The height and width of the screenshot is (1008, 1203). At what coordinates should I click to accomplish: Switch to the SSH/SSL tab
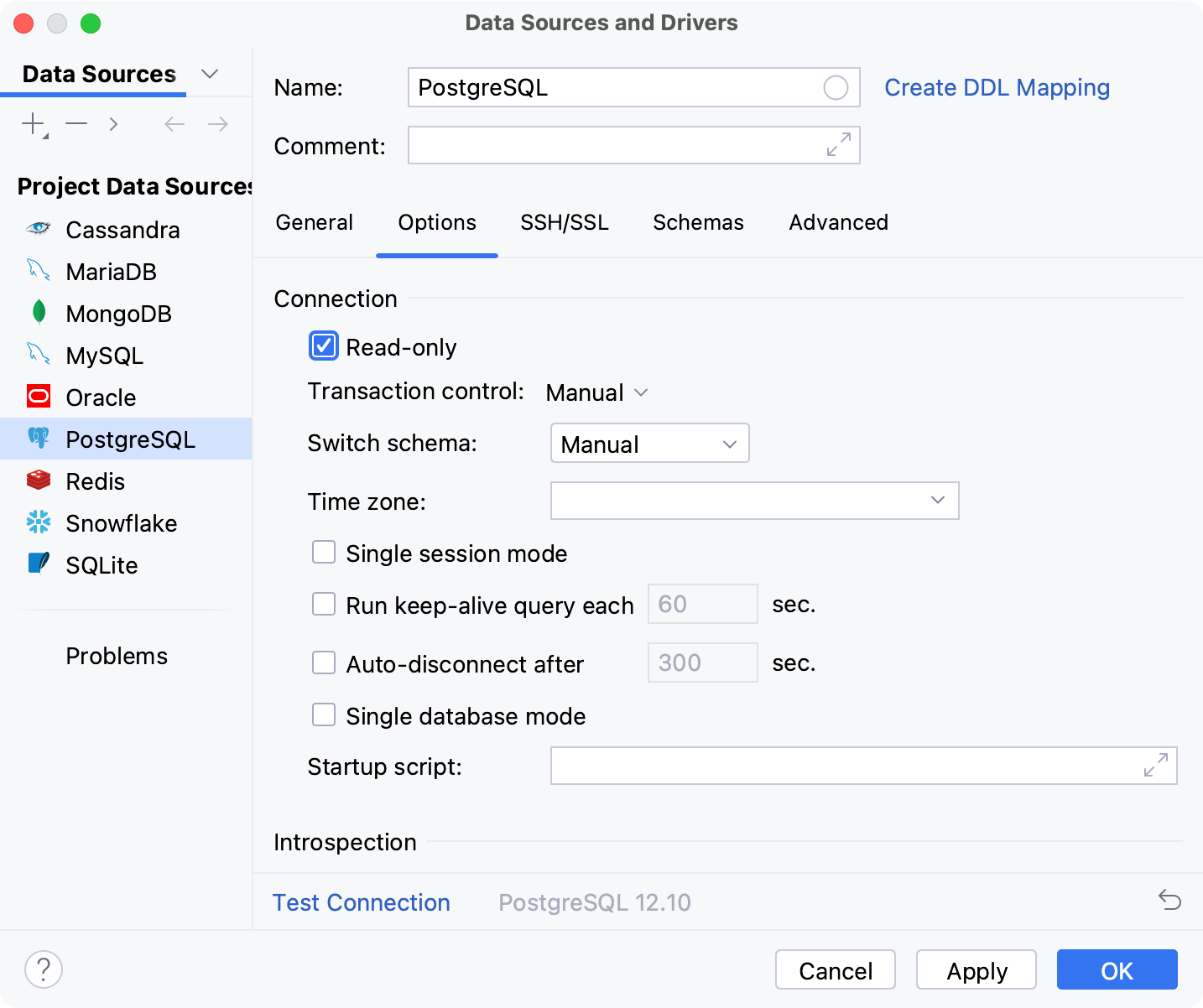(564, 222)
